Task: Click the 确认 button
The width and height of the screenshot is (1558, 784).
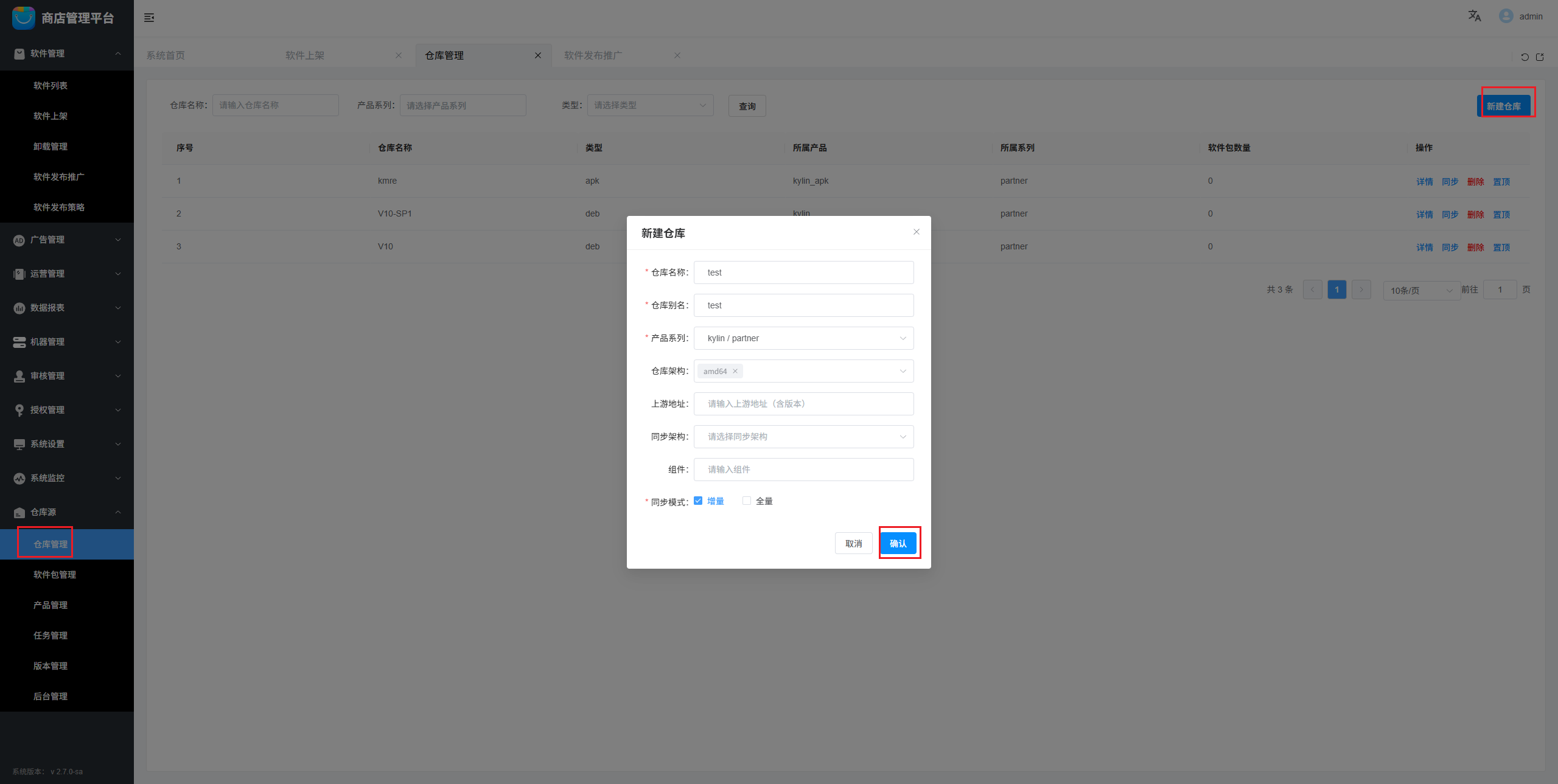Action: pos(898,543)
